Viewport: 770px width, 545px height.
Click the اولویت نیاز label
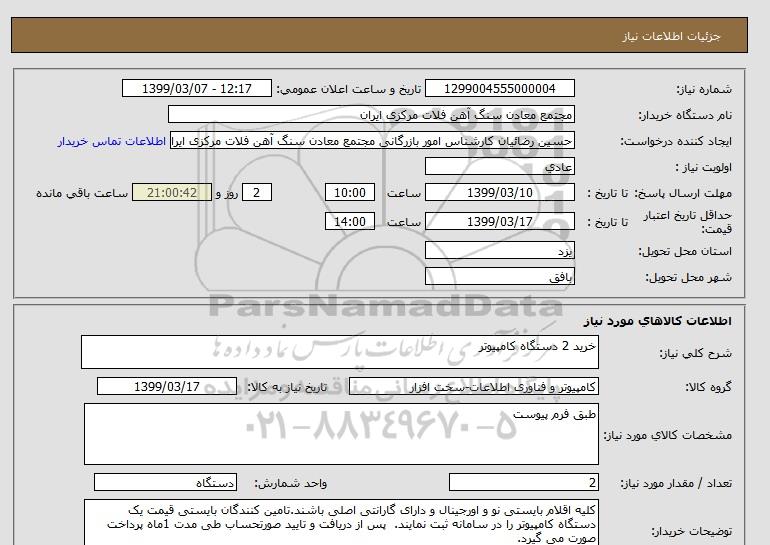pos(703,167)
